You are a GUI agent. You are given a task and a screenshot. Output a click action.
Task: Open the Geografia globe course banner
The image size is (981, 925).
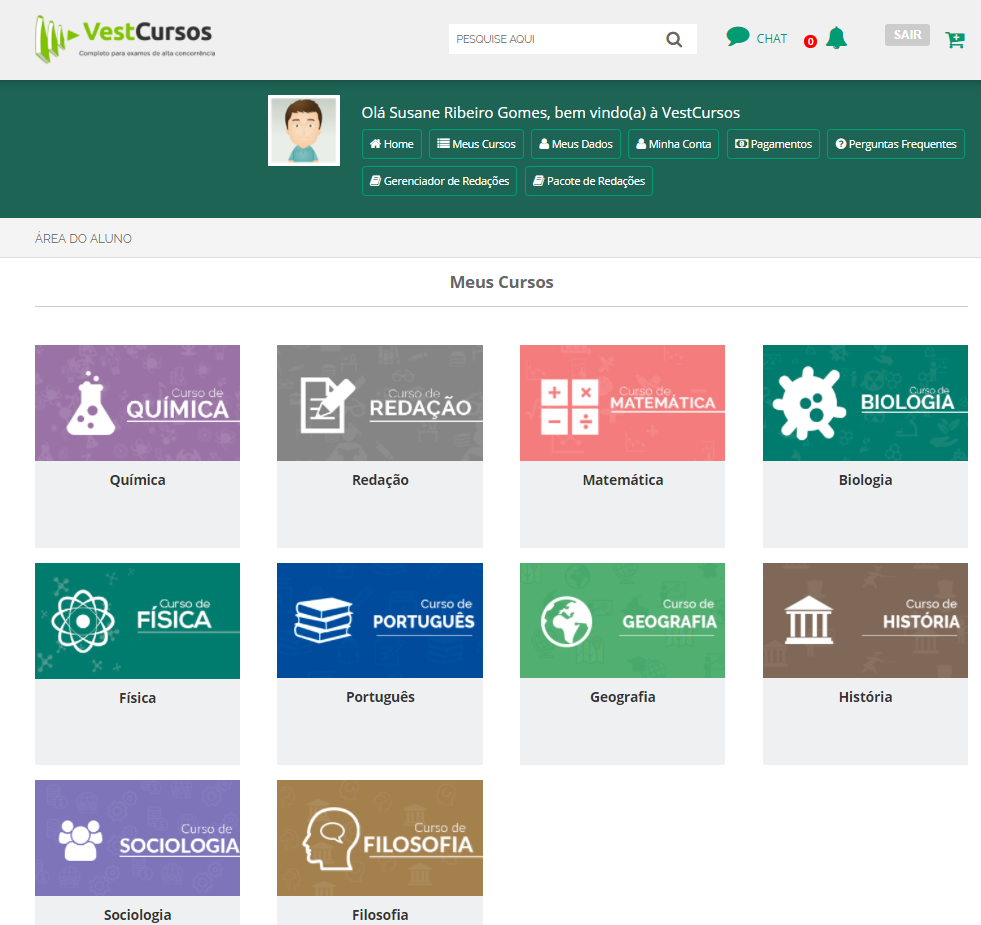[x=622, y=621]
